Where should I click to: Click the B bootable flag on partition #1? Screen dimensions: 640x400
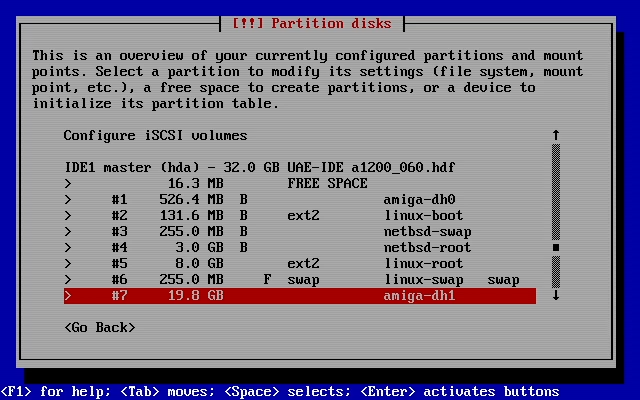[243, 199]
